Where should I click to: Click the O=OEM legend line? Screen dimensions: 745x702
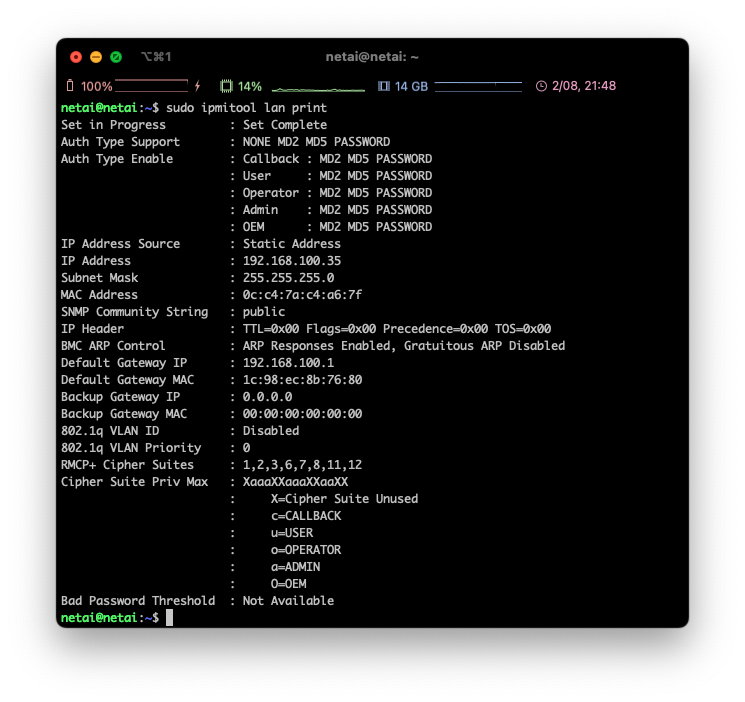(x=289, y=584)
